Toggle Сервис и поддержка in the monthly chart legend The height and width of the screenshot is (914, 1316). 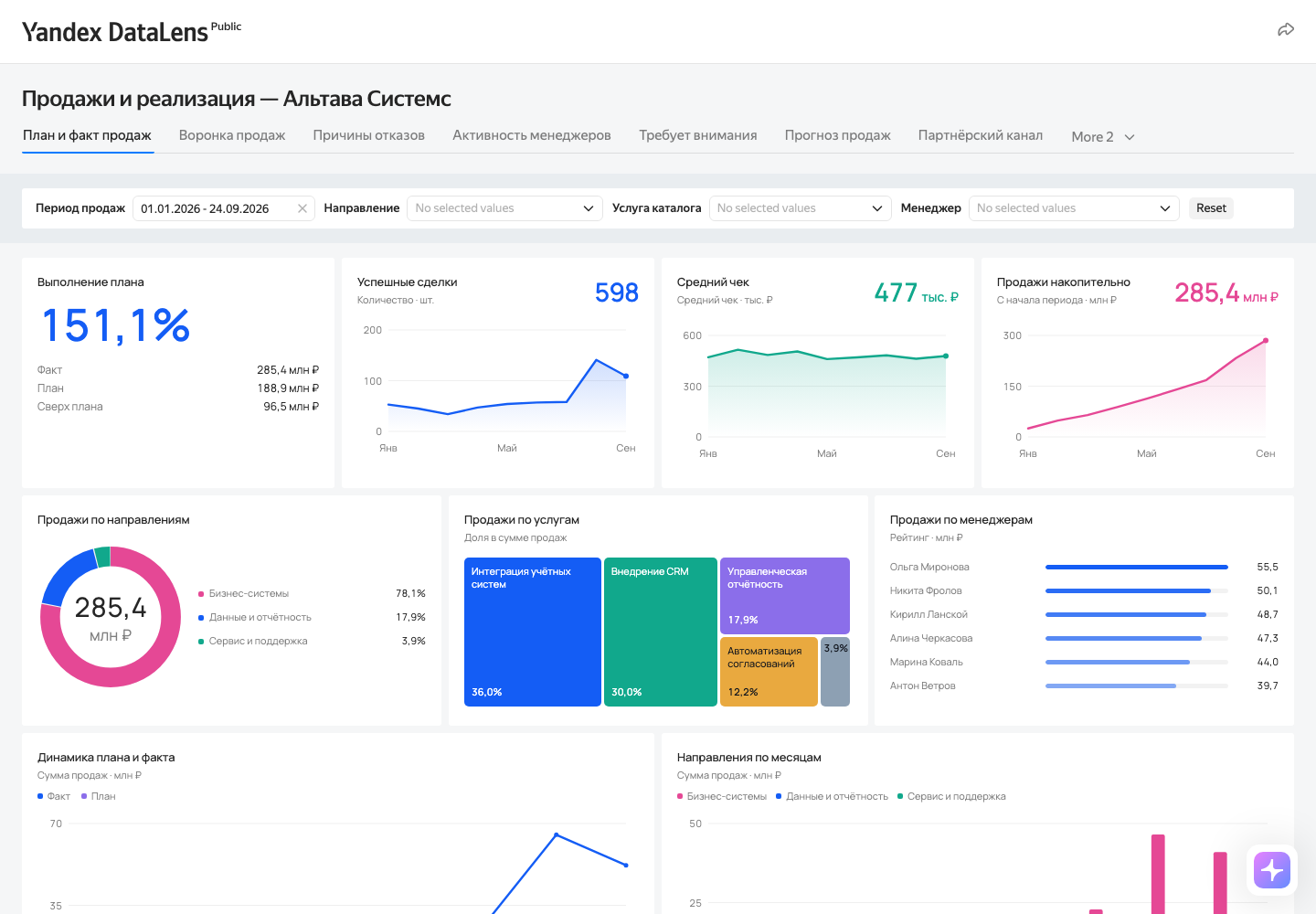pos(951,797)
